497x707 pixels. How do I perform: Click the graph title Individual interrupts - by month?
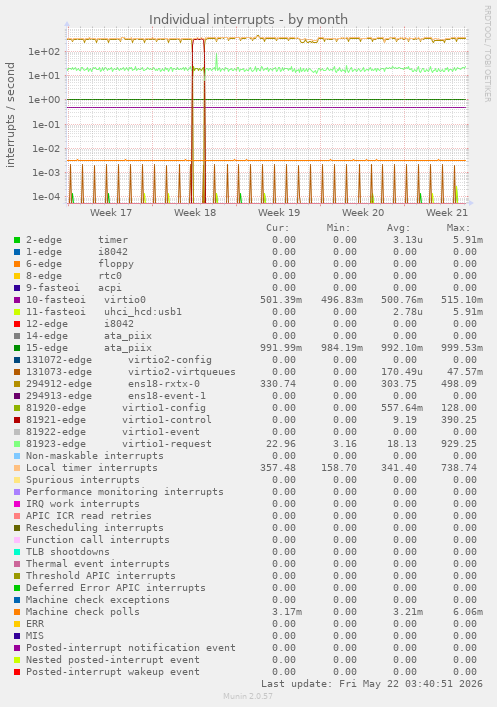248,19
